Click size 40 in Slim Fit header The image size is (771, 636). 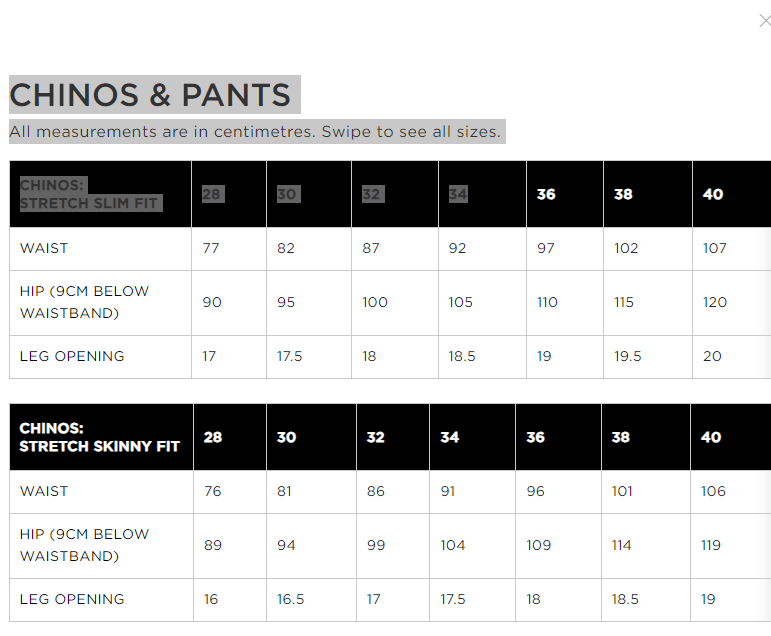pos(712,194)
